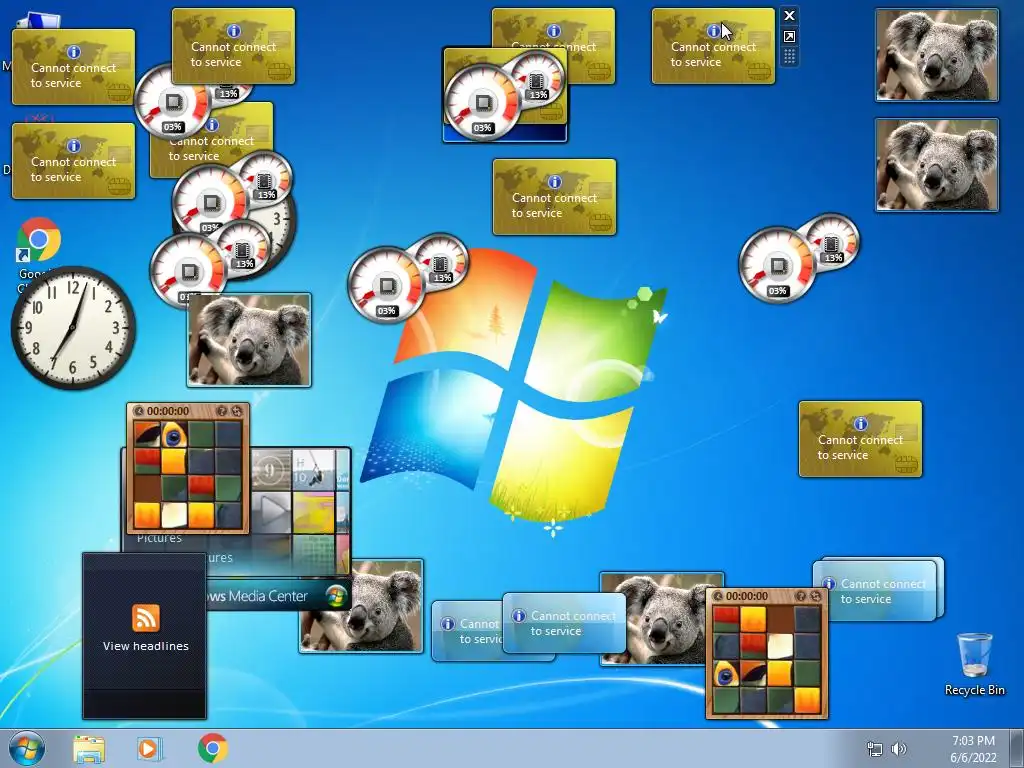1024x768 pixels.
Task: Select currency gadget just above Windows flag
Action: tap(554, 197)
